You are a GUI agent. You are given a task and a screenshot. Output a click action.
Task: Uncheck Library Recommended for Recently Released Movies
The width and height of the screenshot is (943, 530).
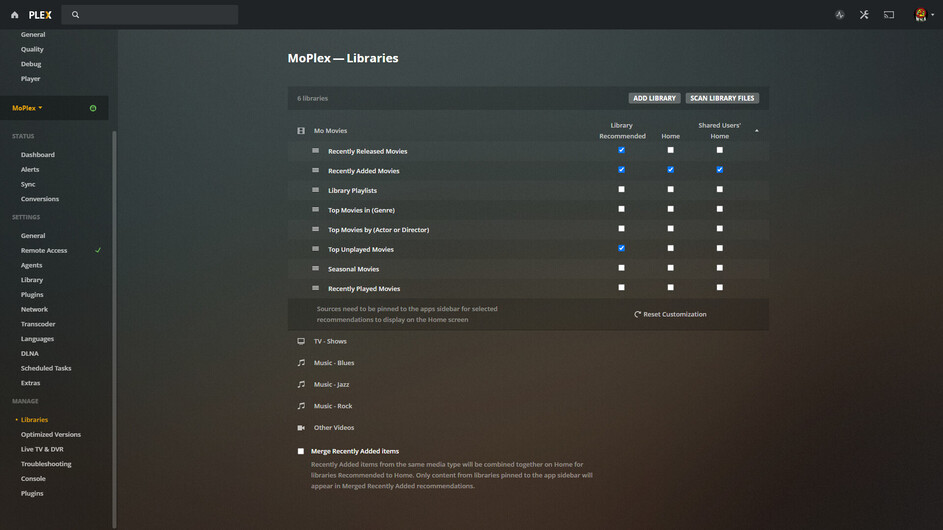pos(621,150)
